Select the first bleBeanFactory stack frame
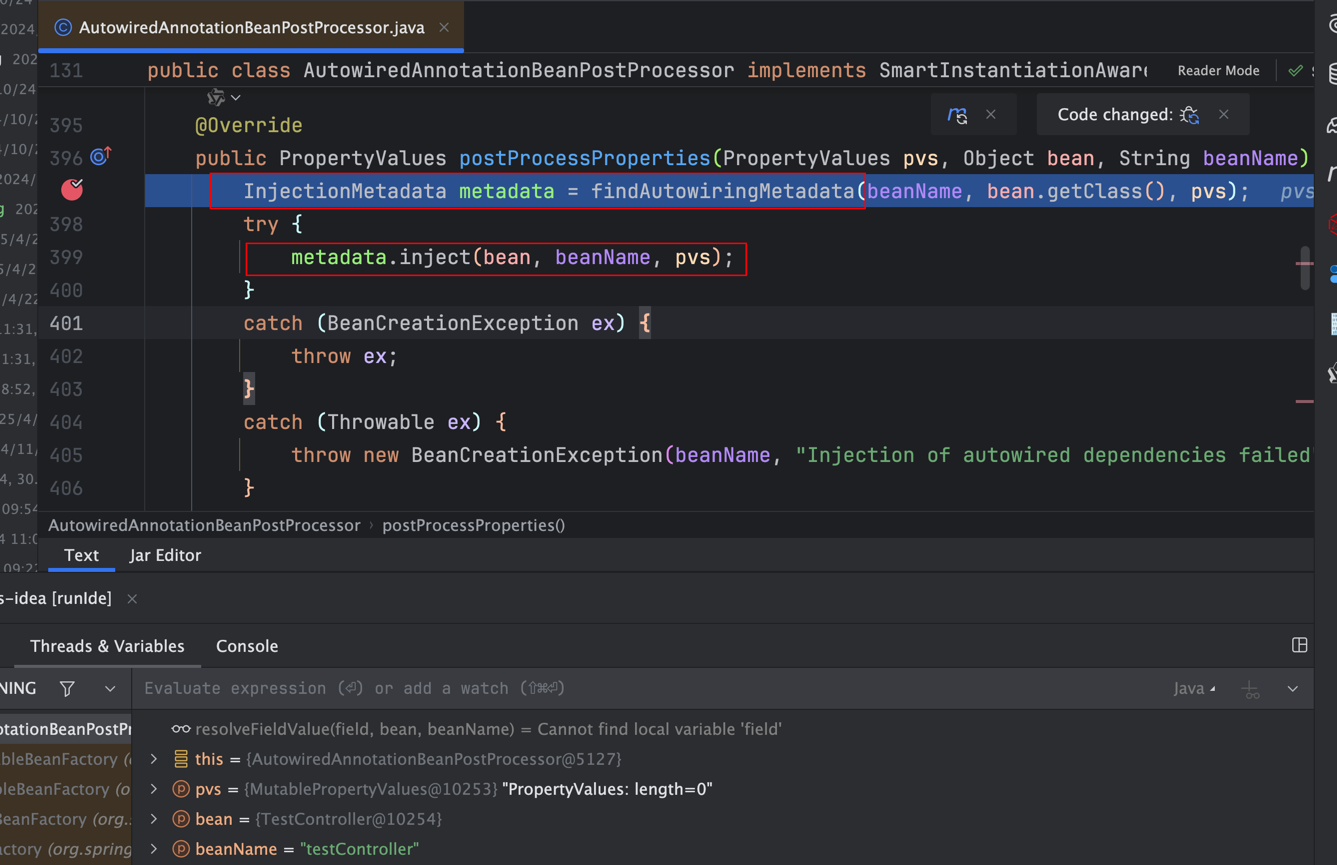Viewport: 1337px width, 865px height. [66, 759]
